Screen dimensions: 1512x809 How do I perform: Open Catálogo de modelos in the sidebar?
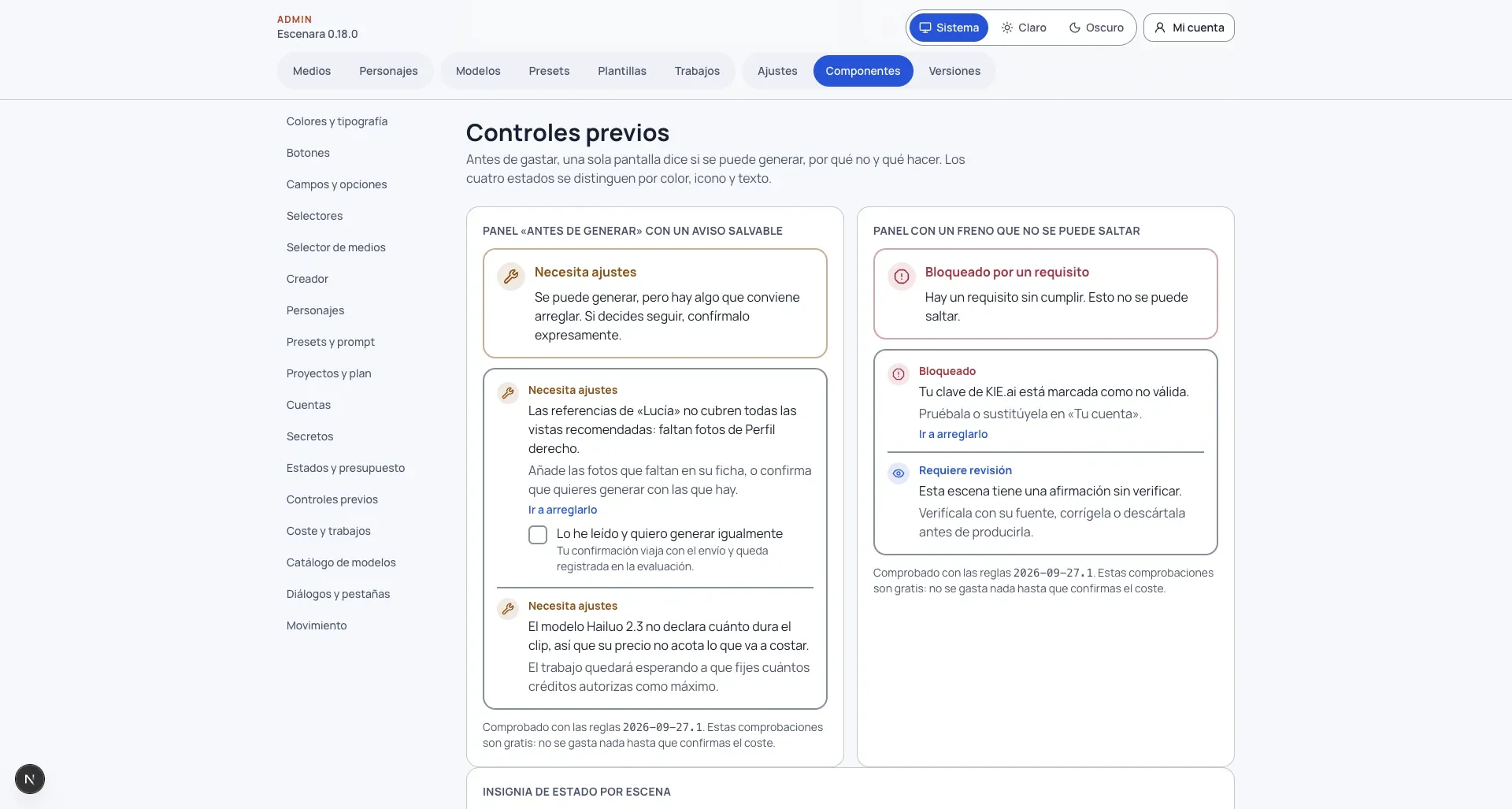341,562
